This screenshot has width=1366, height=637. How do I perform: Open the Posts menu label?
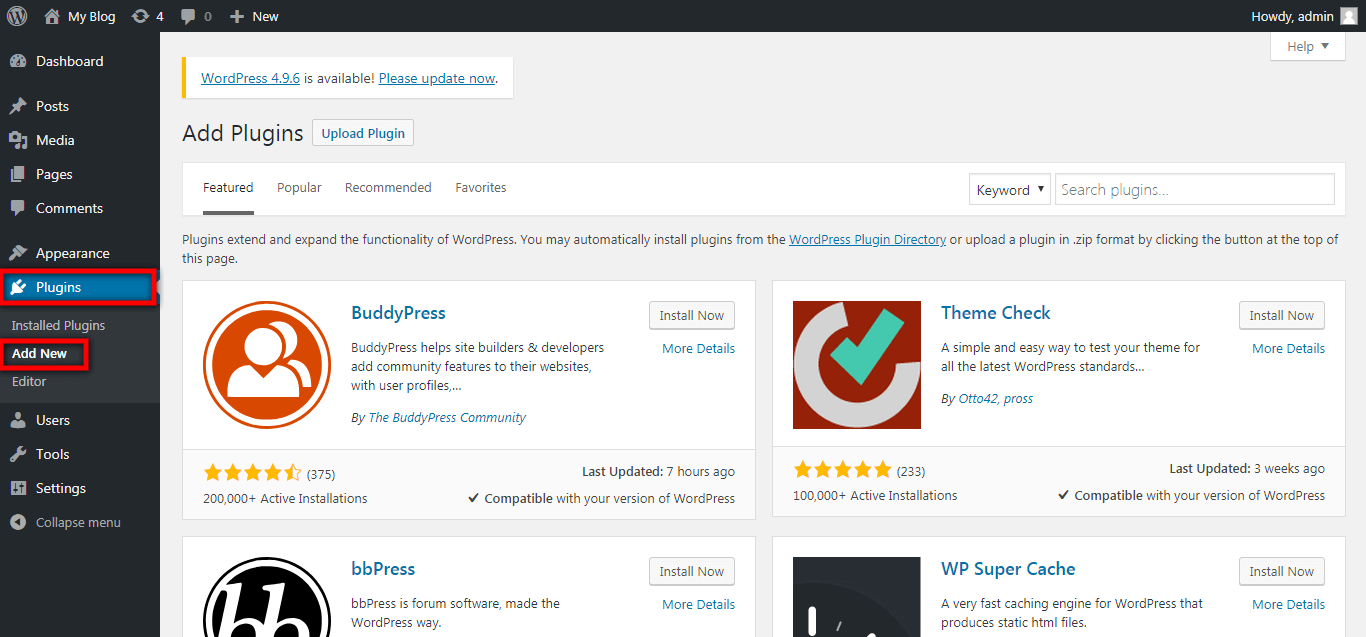[53, 106]
